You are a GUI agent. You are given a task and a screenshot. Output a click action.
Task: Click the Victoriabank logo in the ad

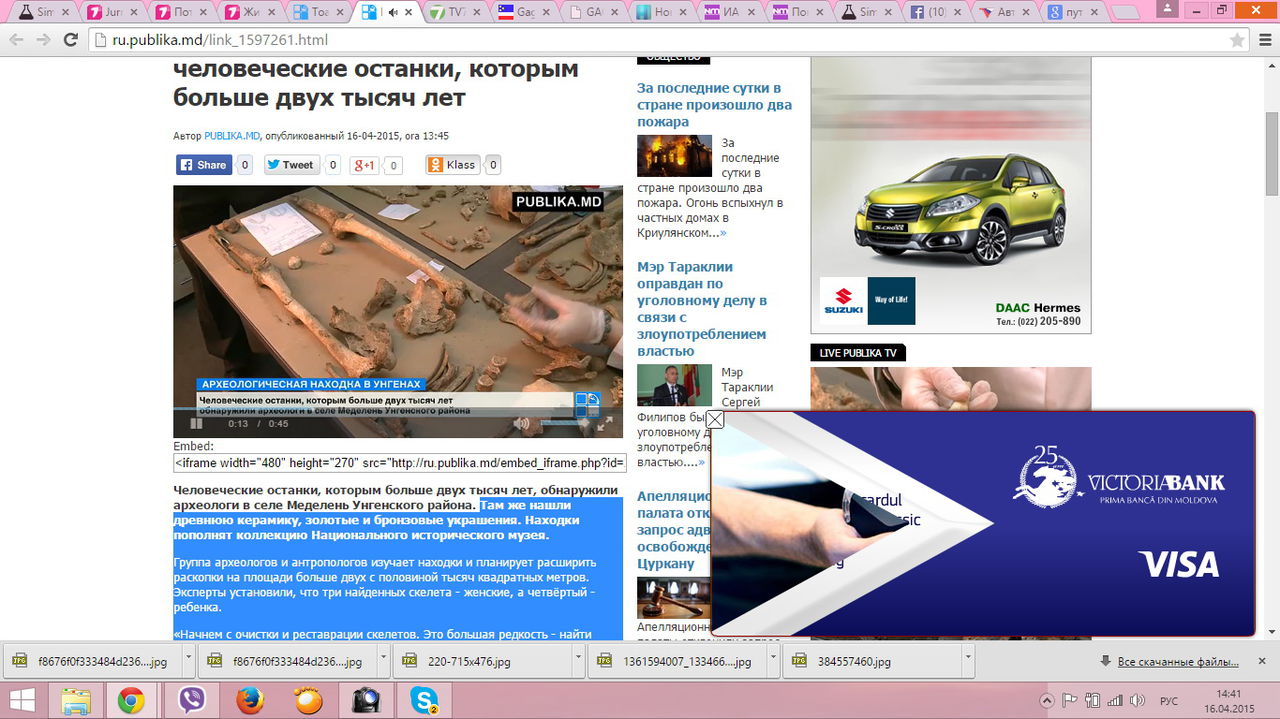(1120, 480)
